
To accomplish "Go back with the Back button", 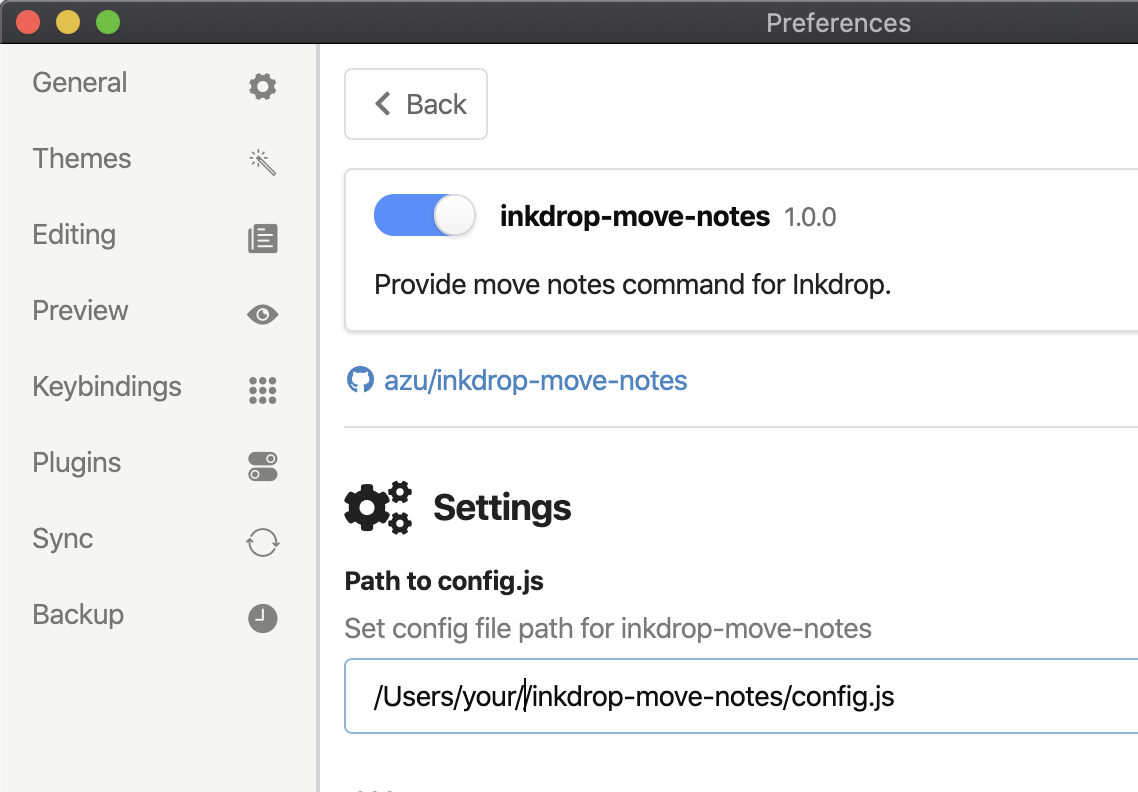I will point(416,104).
